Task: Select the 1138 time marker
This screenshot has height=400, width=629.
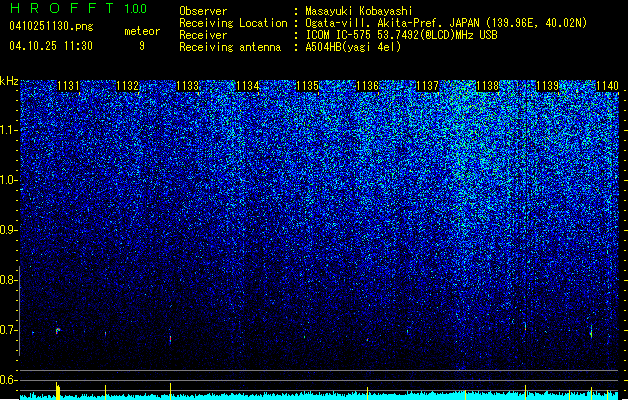Action: [487, 86]
